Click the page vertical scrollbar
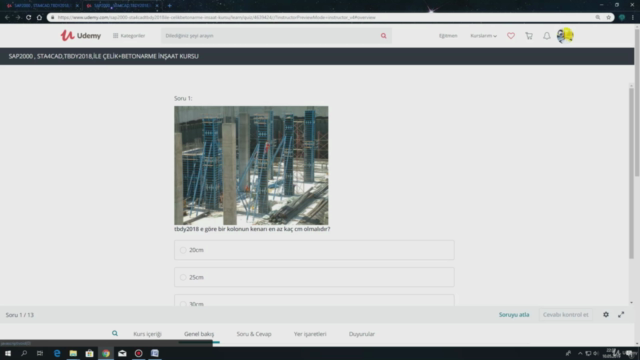Screen dimensions: 640x360 coord(637,102)
